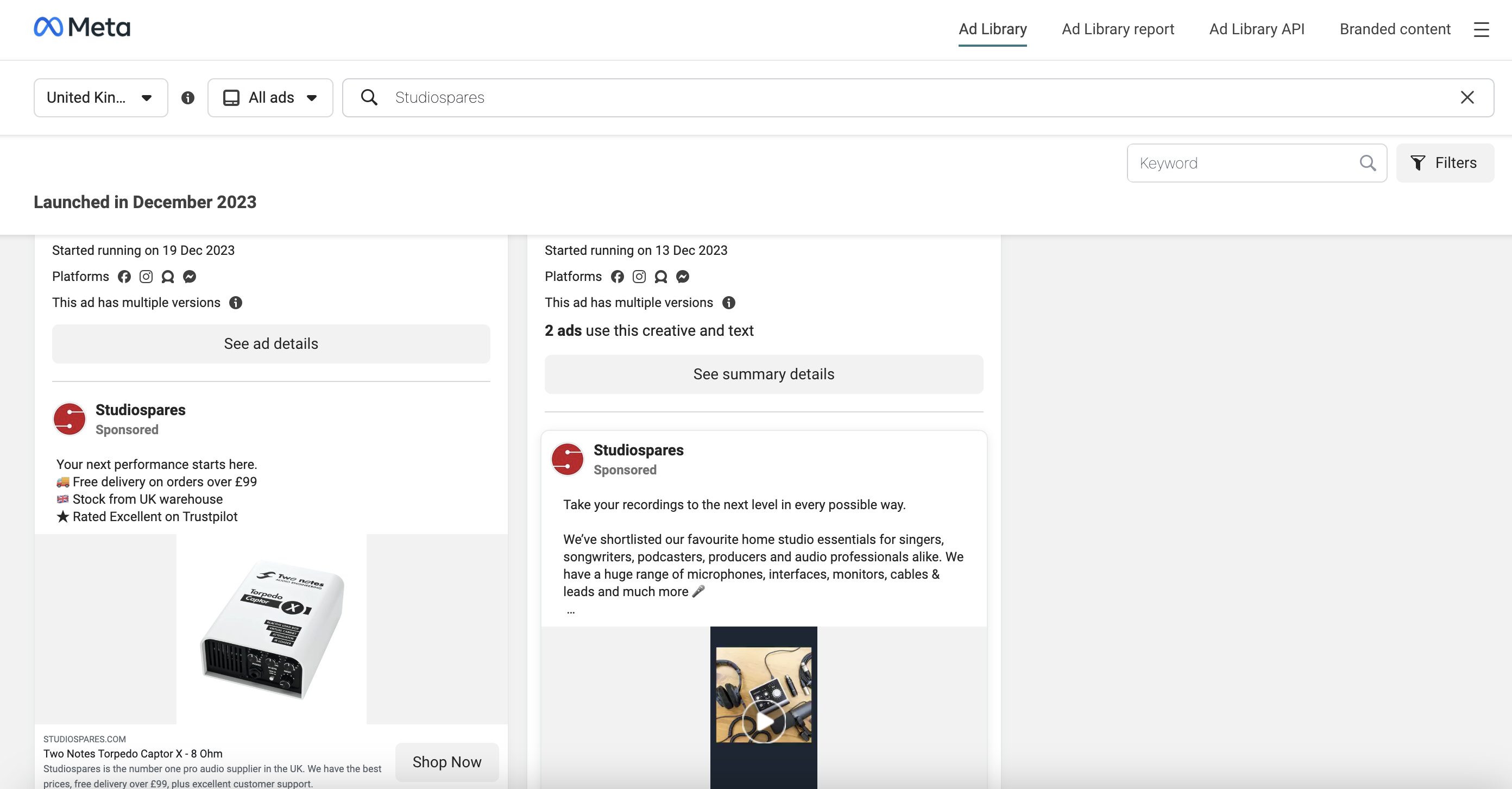The image size is (1512, 789).
Task: Click Messenger platform icon on 13 Dec ad
Action: (683, 277)
